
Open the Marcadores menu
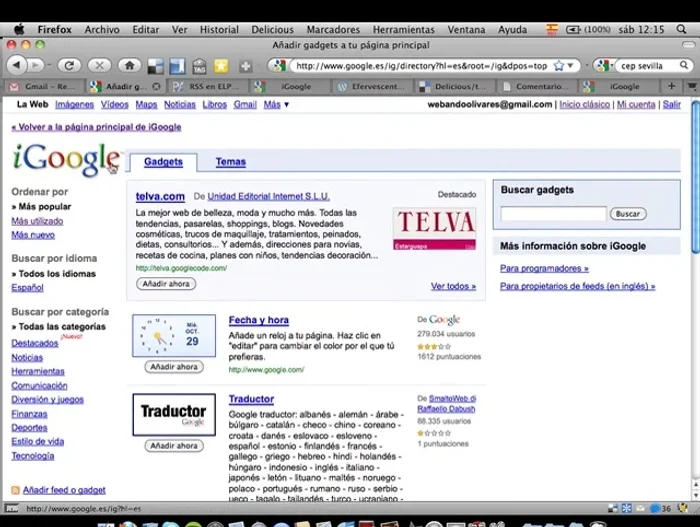click(333, 30)
